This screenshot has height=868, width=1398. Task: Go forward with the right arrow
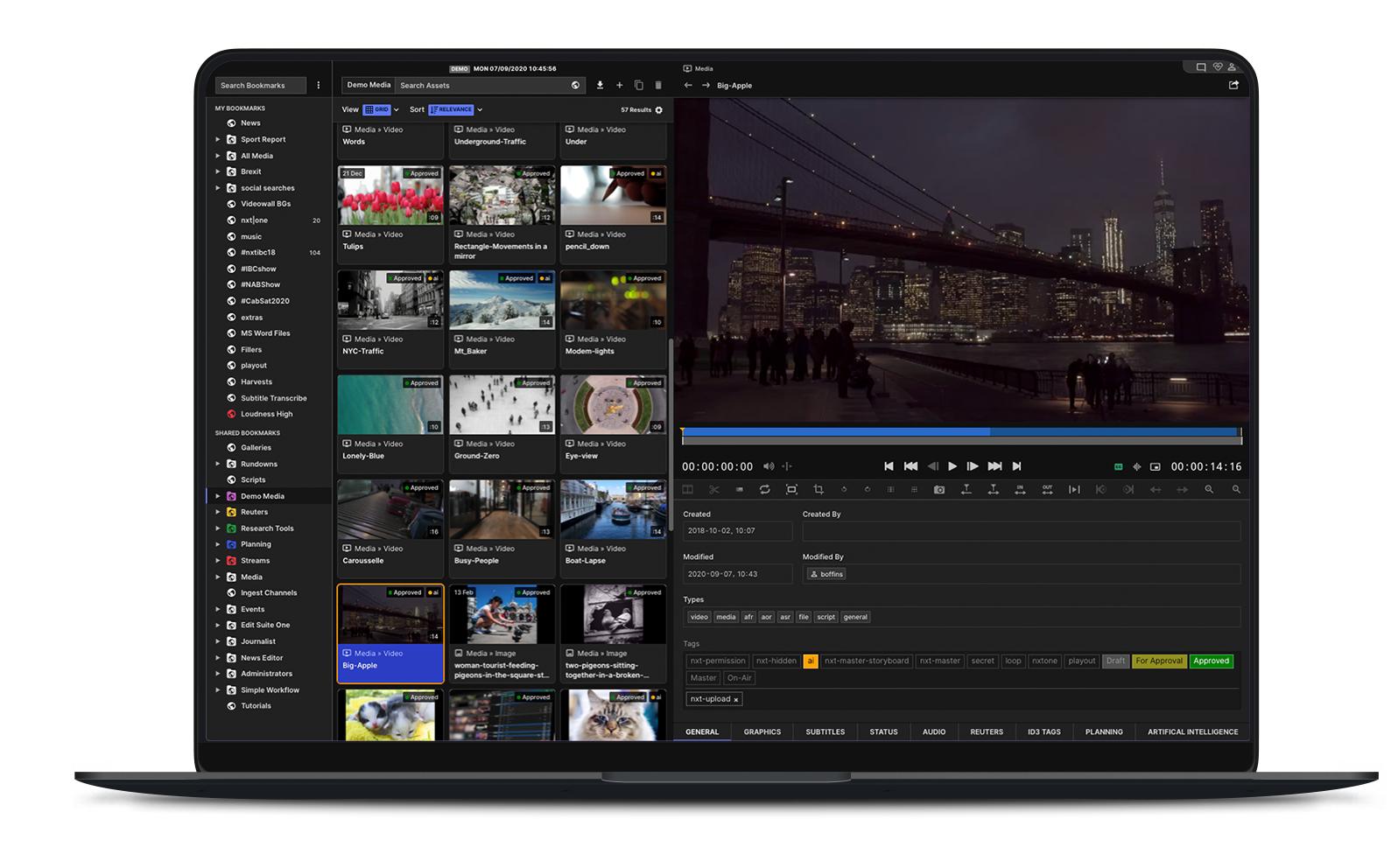click(706, 86)
